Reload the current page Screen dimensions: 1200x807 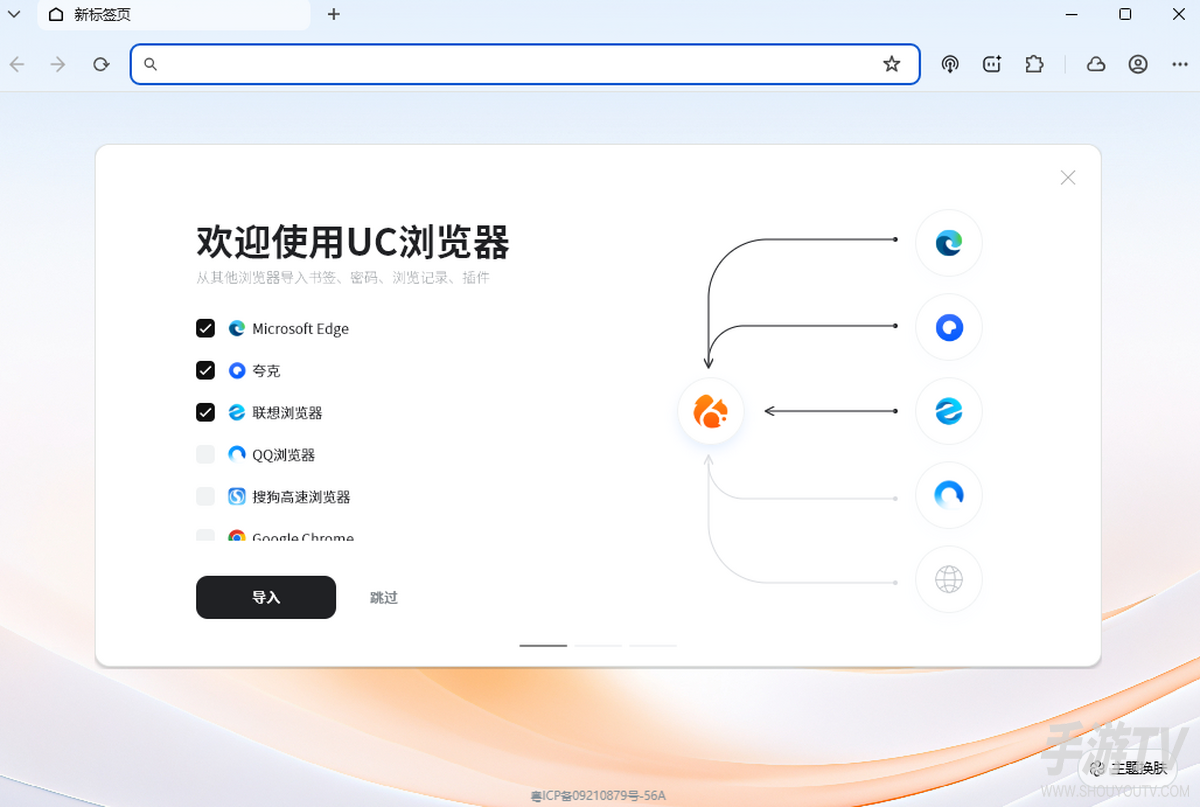coord(101,64)
